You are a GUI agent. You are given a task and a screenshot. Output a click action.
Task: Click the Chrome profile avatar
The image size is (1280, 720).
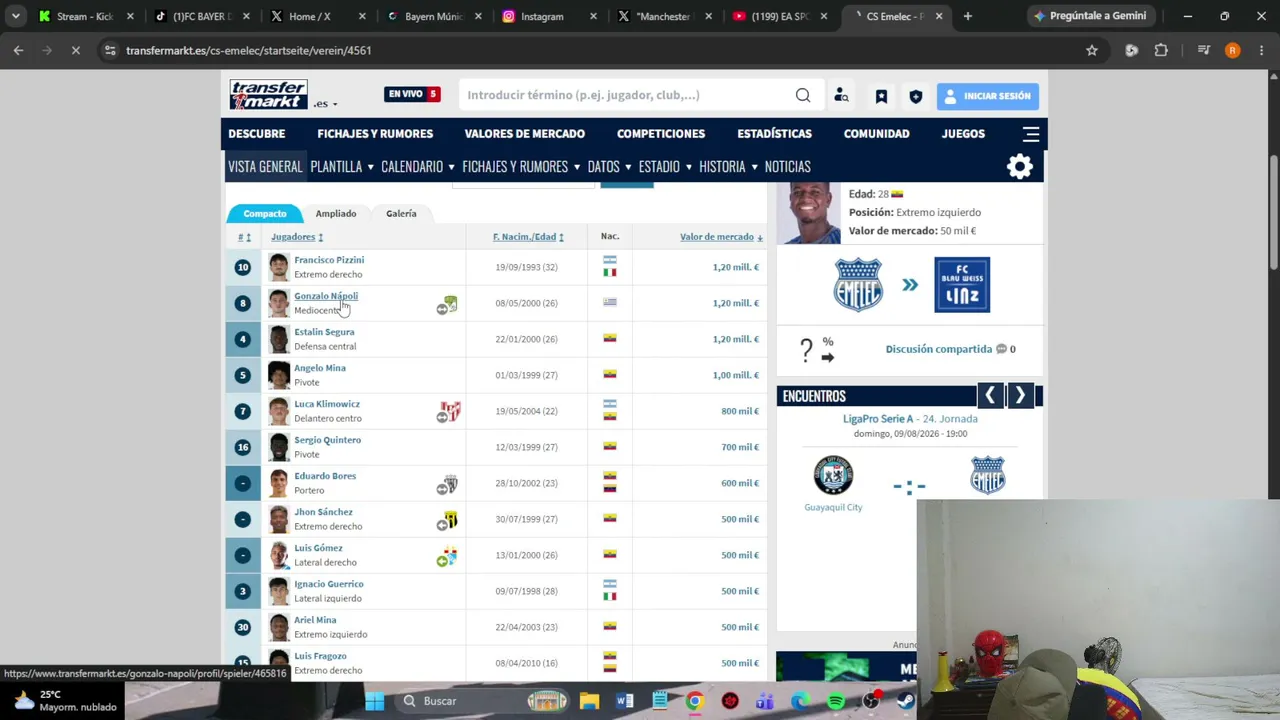[1232, 50]
